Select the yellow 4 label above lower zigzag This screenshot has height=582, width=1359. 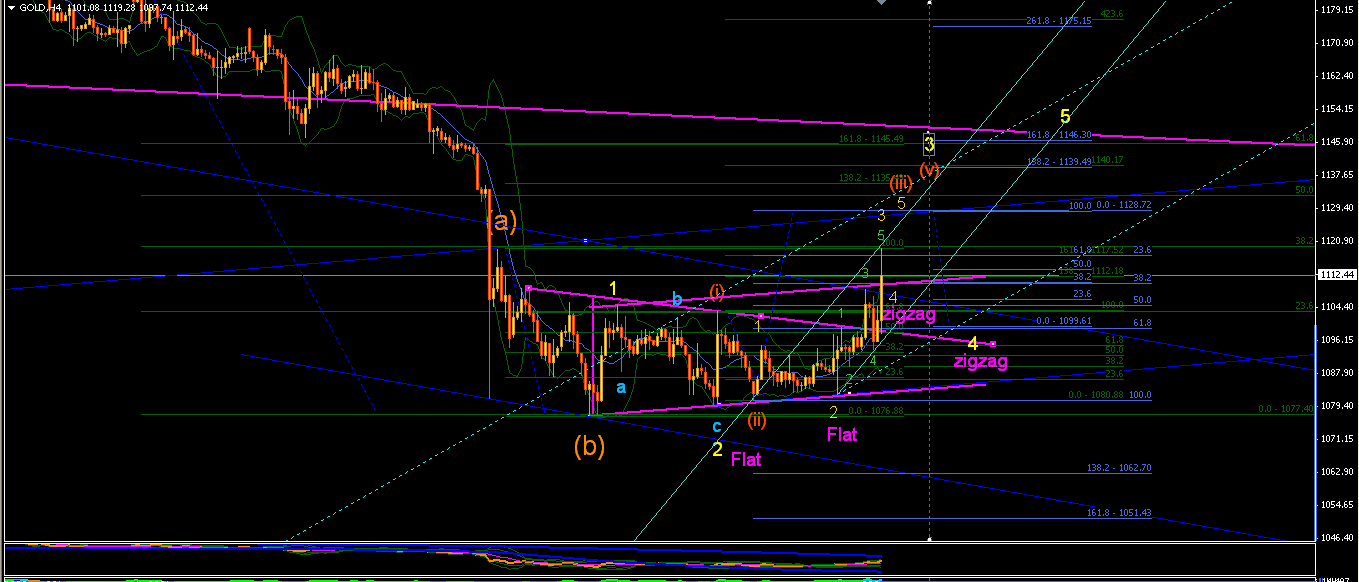(972, 344)
